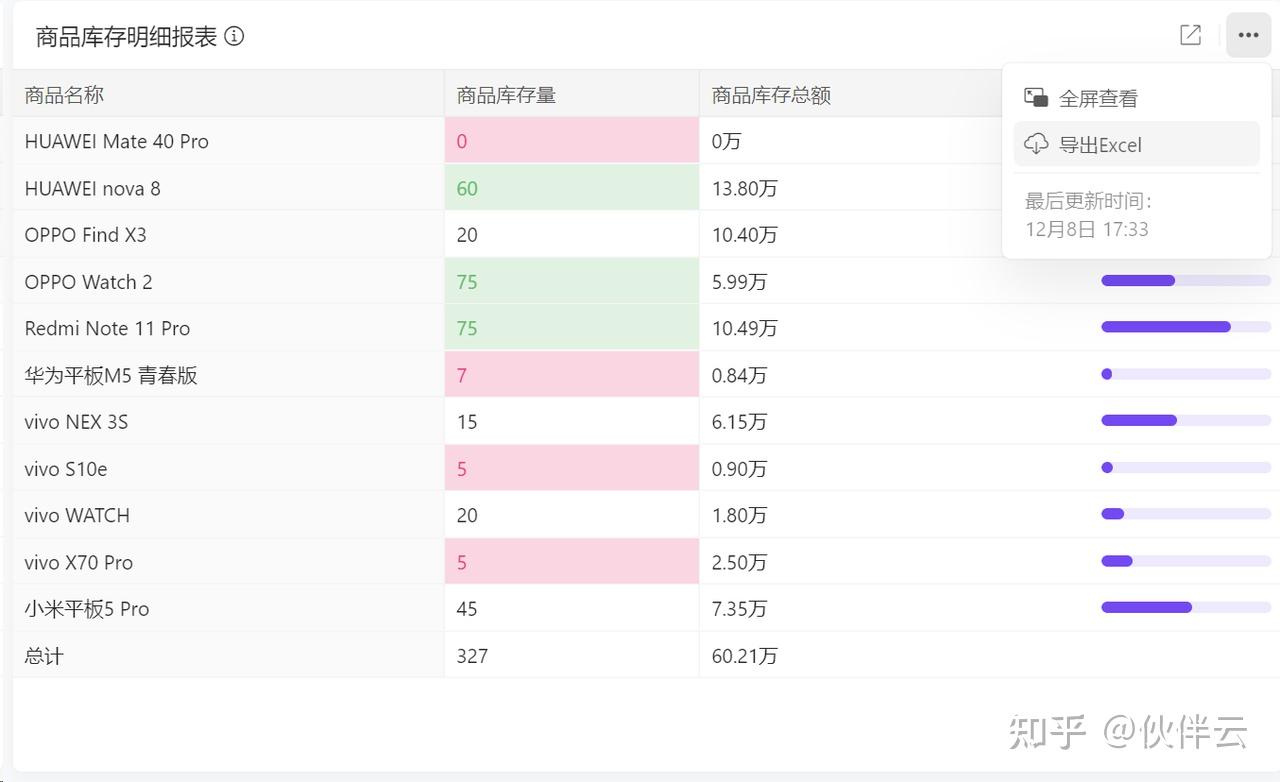Screen dimensions: 1280x782
Task: Click the 总计 total row label
Action: (44, 656)
